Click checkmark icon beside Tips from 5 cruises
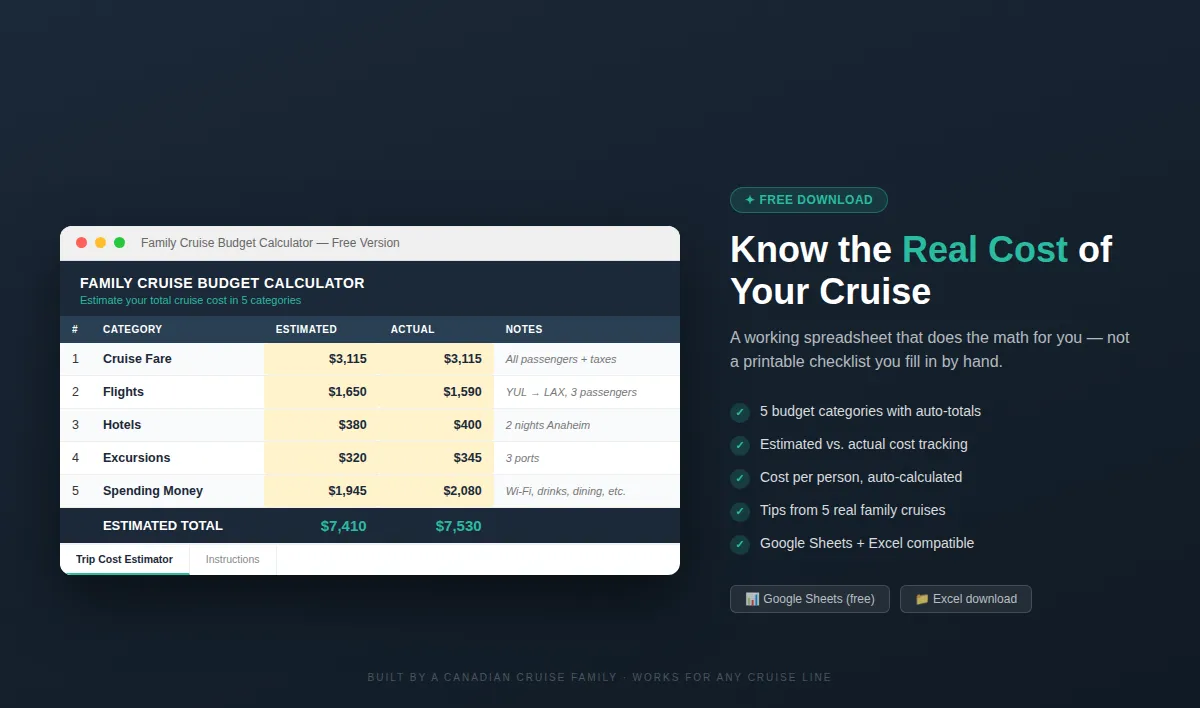 (740, 511)
